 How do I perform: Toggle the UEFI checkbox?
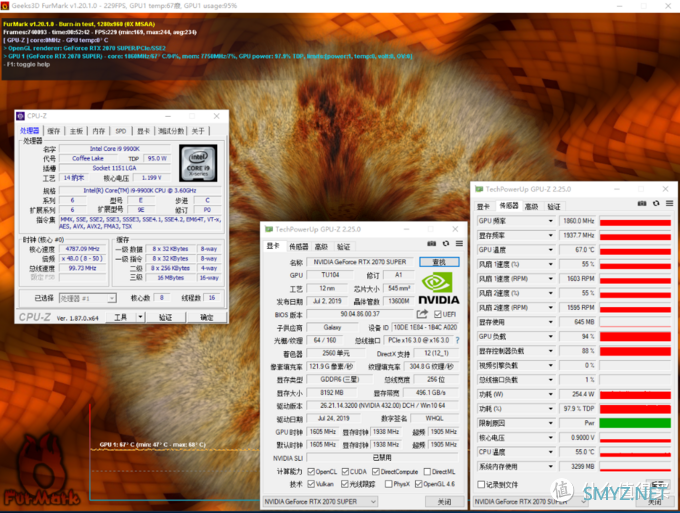click(438, 314)
